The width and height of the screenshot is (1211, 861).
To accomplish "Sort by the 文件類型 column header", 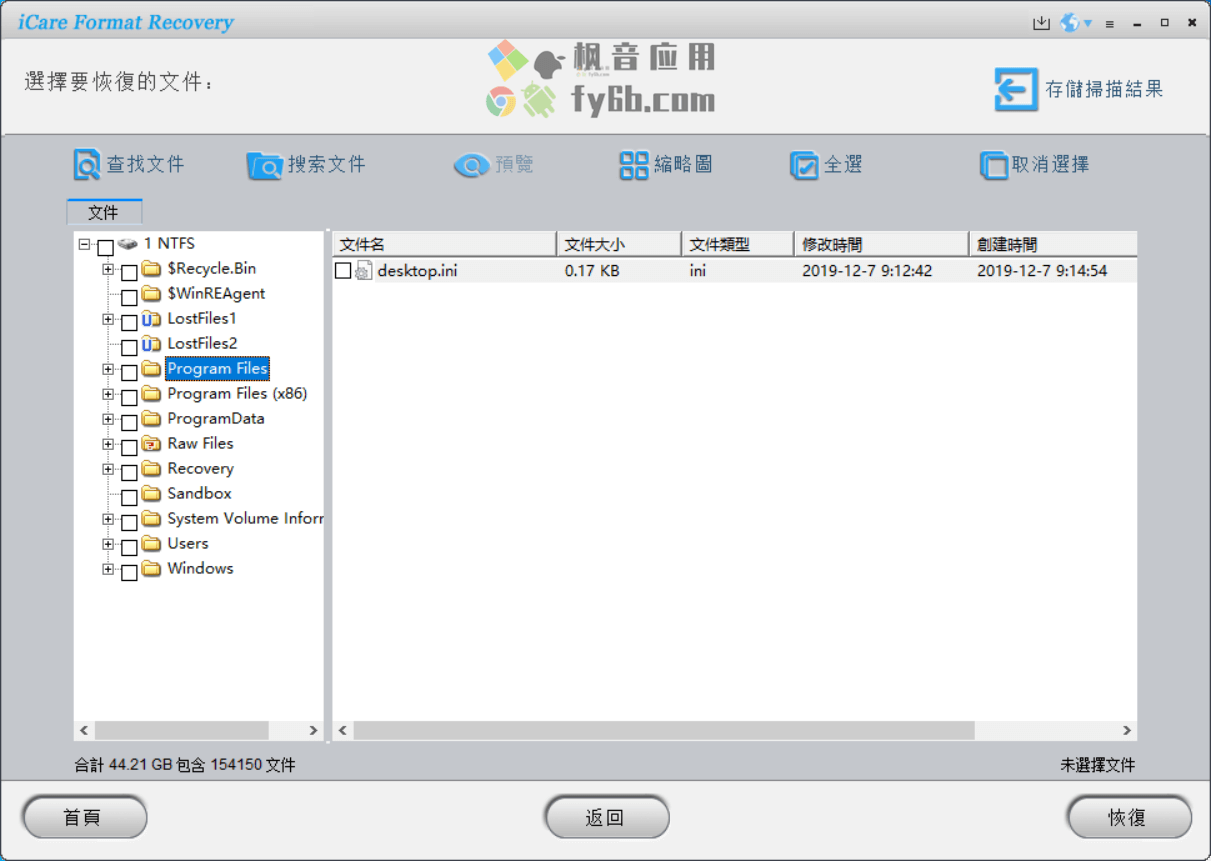I will (738, 244).
